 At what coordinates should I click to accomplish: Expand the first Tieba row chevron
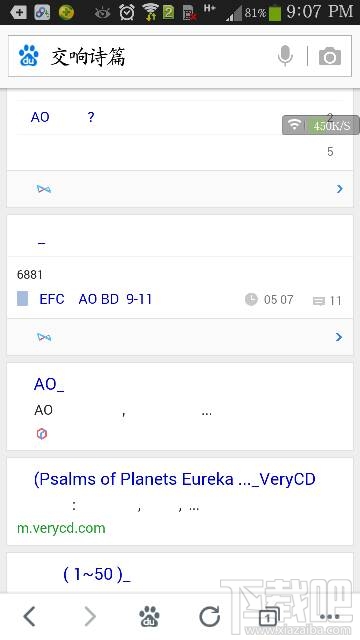pyautogui.click(x=340, y=189)
